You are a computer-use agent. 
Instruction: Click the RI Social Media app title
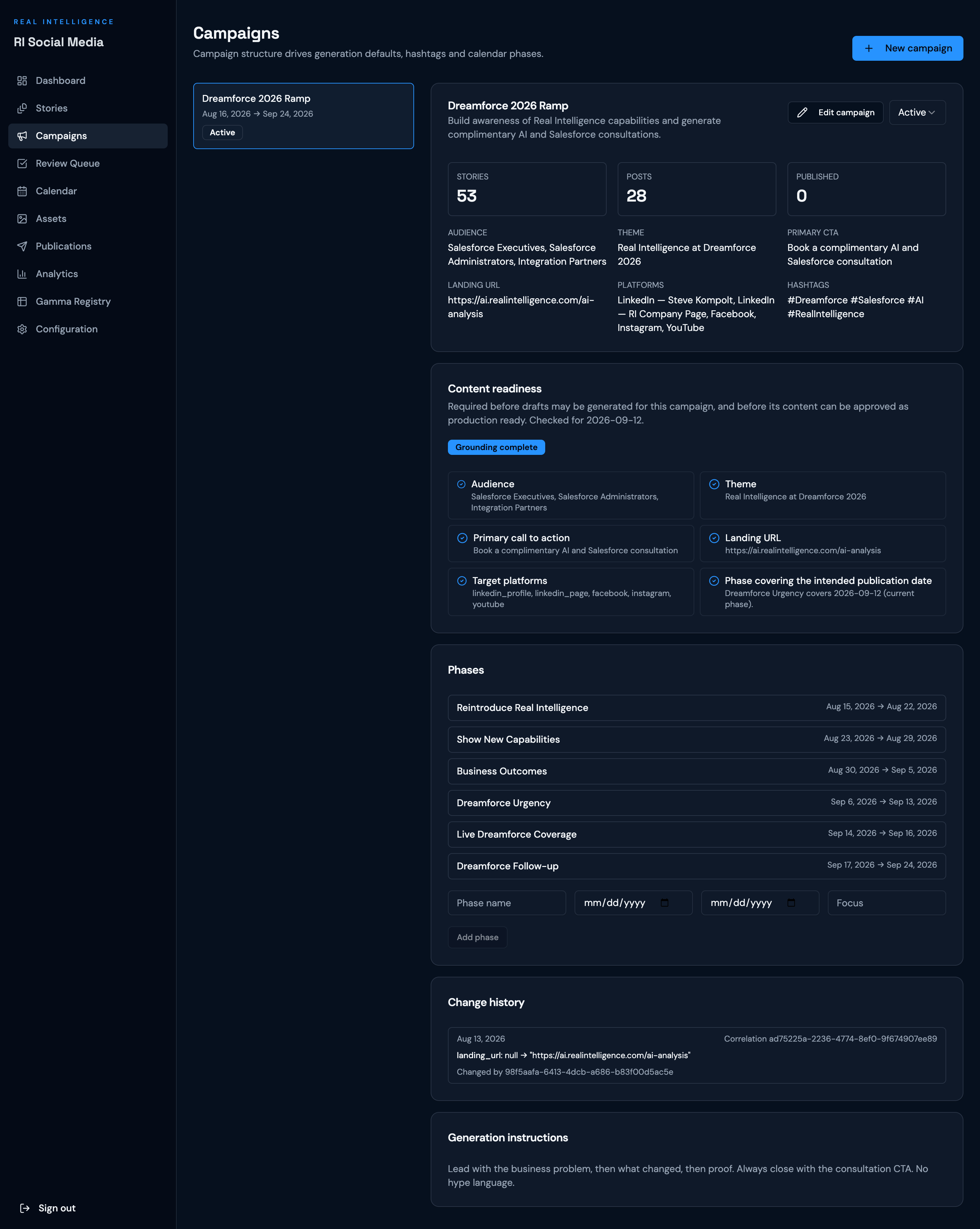point(59,42)
